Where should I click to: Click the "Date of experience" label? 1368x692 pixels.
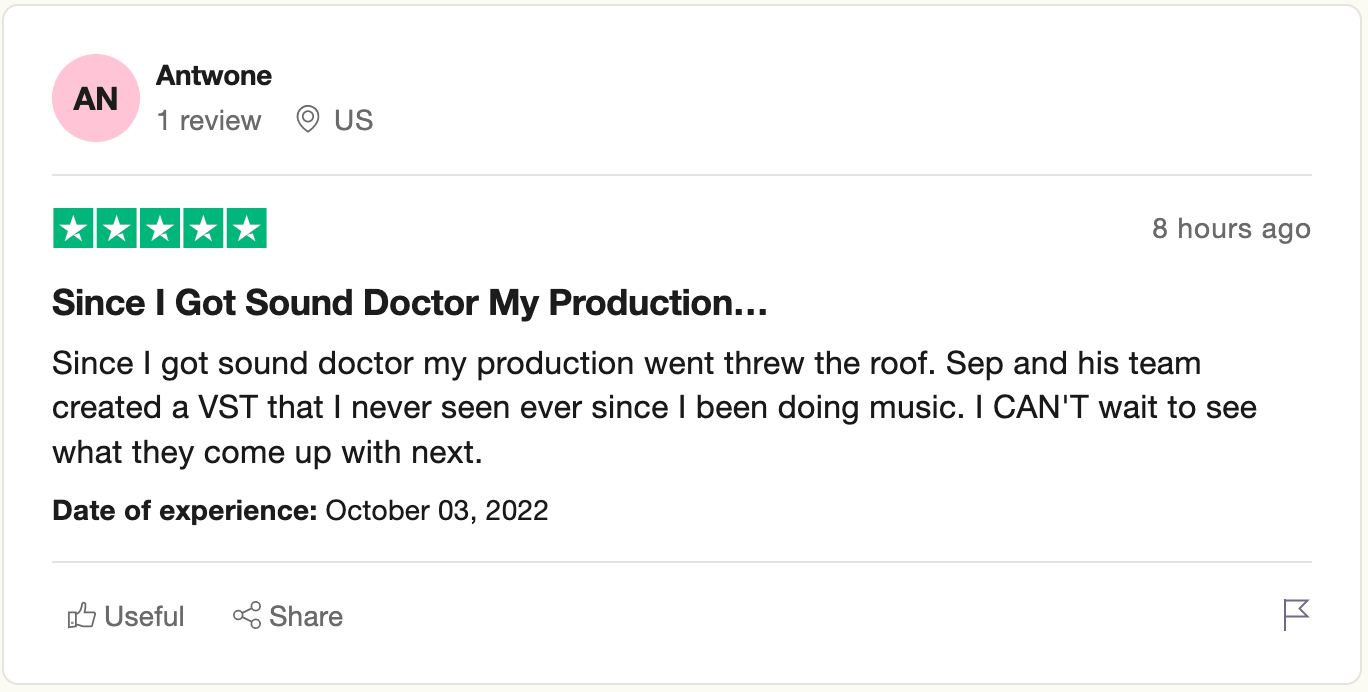pos(184,511)
